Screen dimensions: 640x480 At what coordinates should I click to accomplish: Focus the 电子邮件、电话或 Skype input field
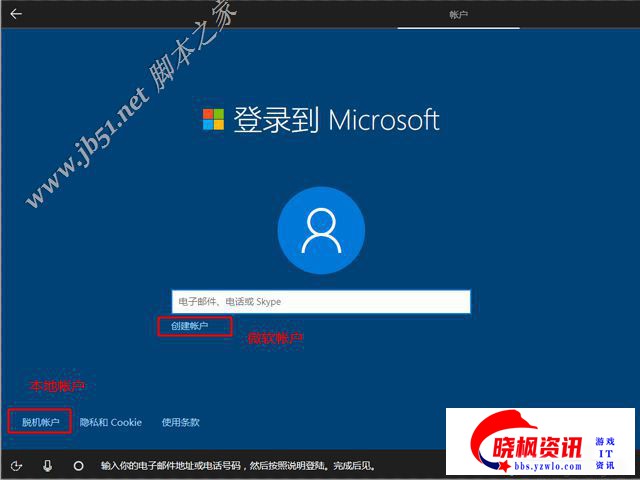(x=320, y=301)
